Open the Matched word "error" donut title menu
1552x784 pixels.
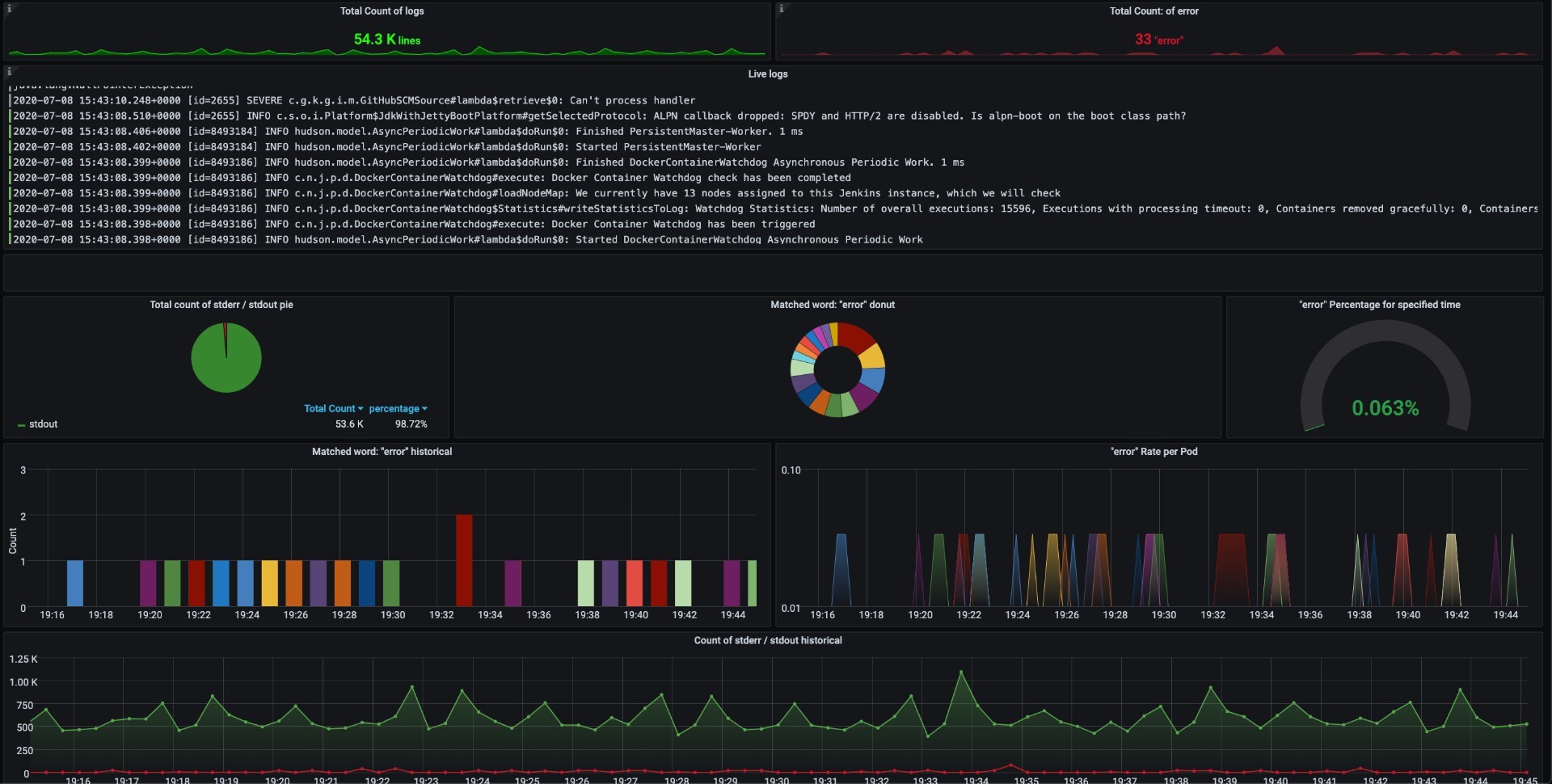coord(833,305)
